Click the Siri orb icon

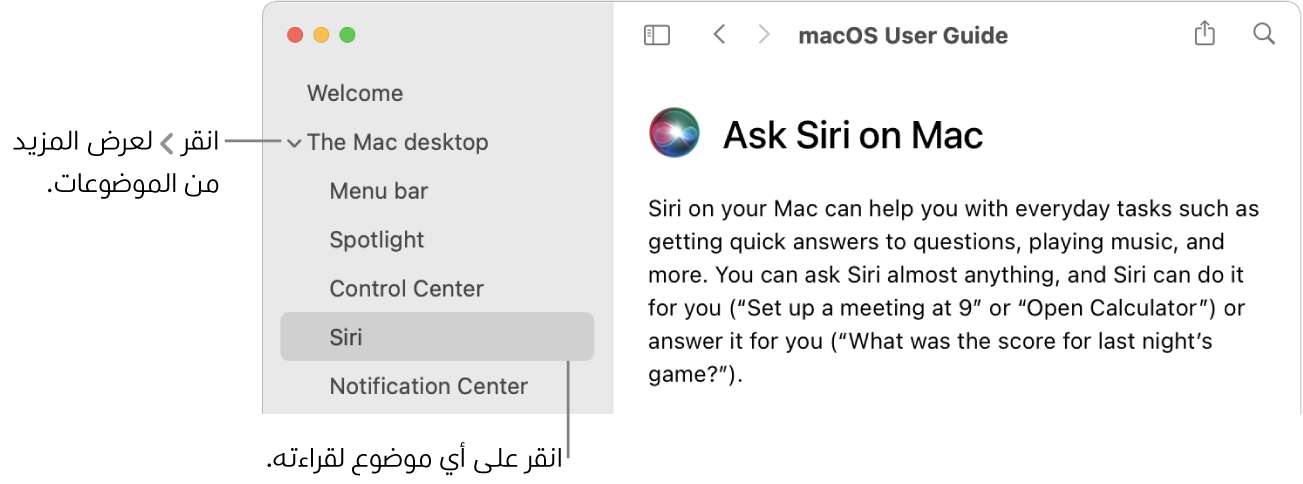tap(676, 132)
